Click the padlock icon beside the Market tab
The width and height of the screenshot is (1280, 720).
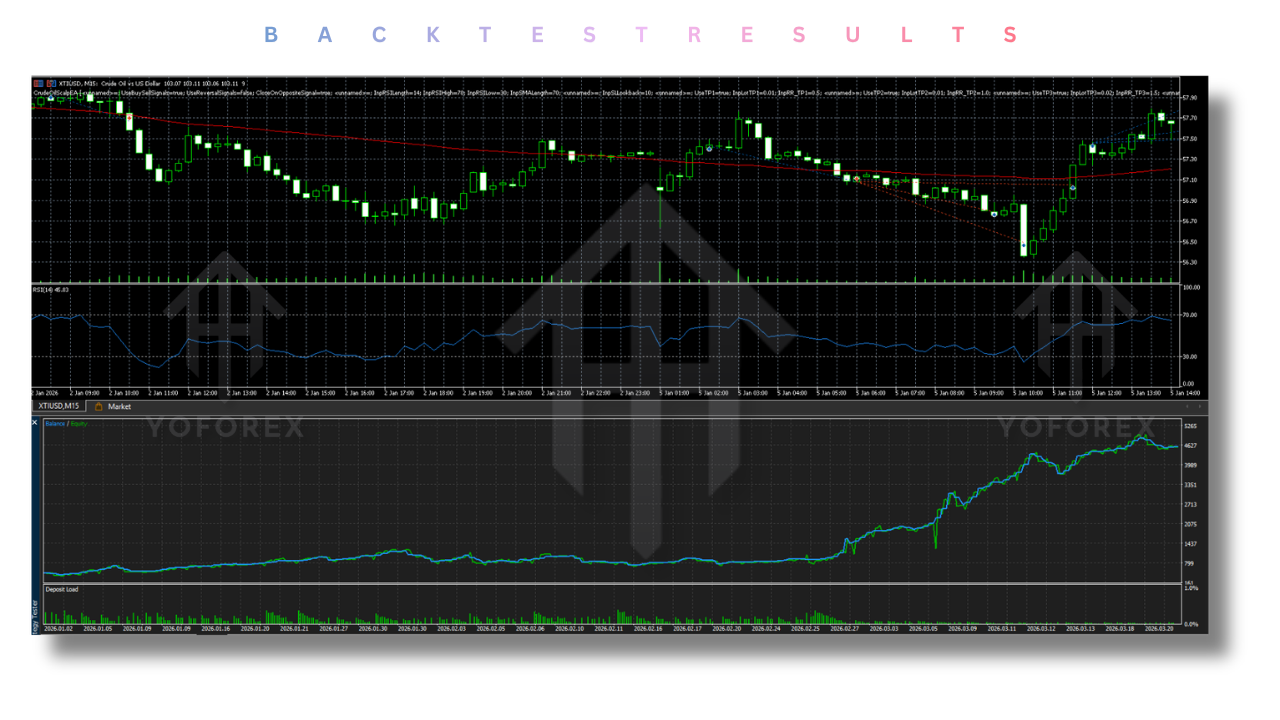click(x=99, y=406)
